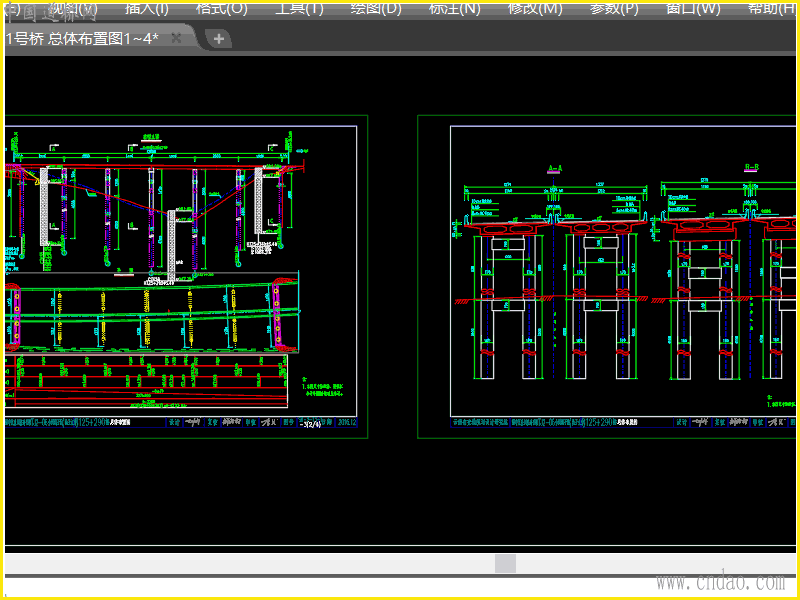800x600 pixels.
Task: Click the horizontal scrollbar thumb
Action: click(505, 564)
